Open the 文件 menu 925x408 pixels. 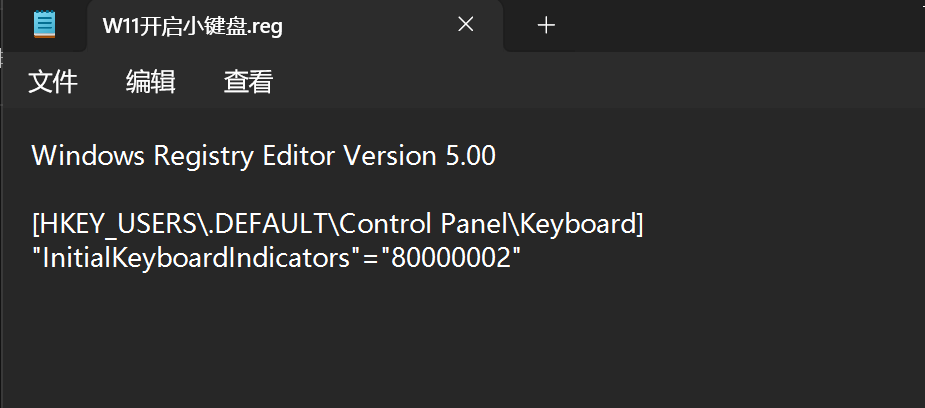(x=53, y=82)
